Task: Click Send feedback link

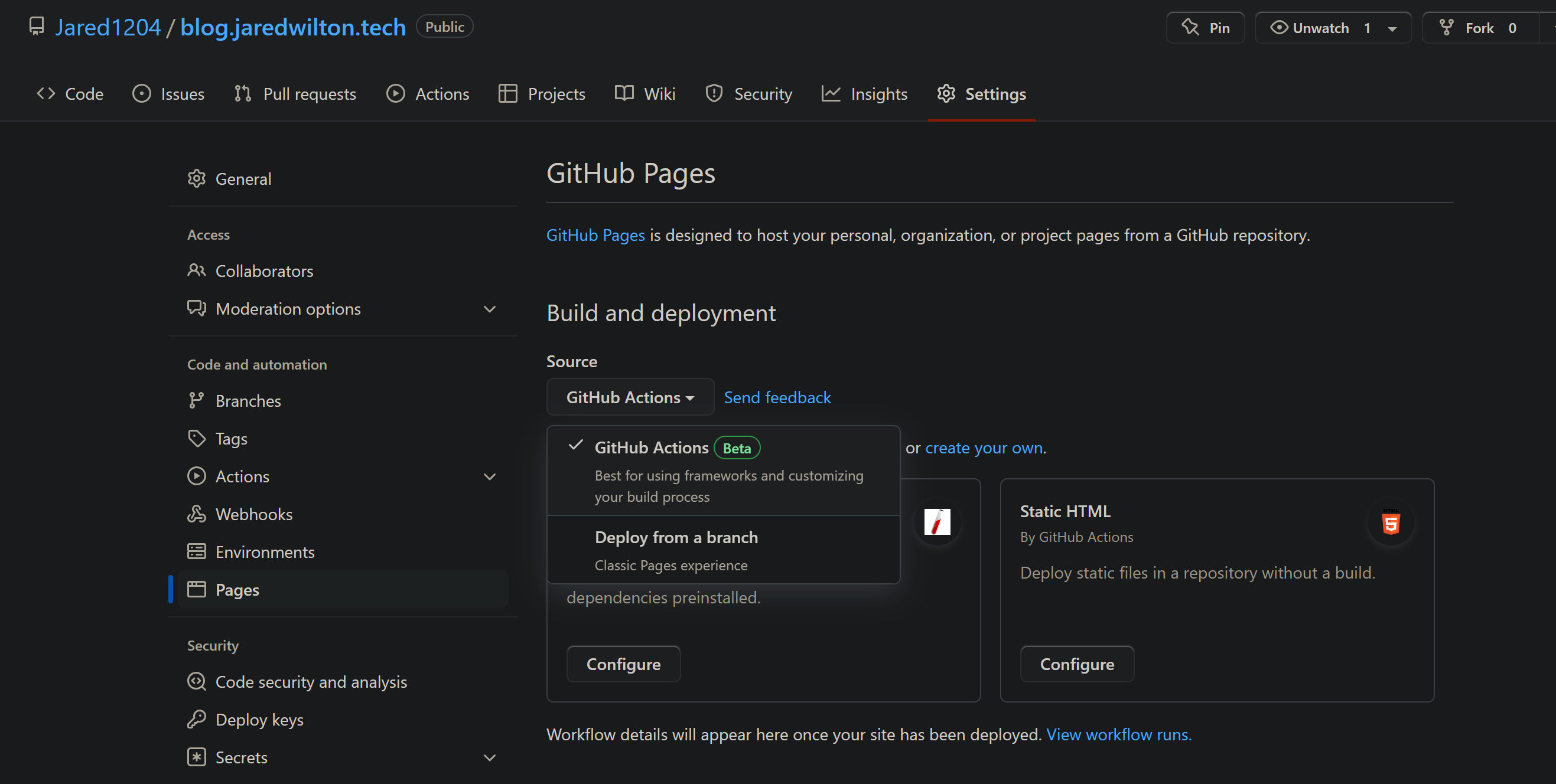Action: (x=777, y=397)
